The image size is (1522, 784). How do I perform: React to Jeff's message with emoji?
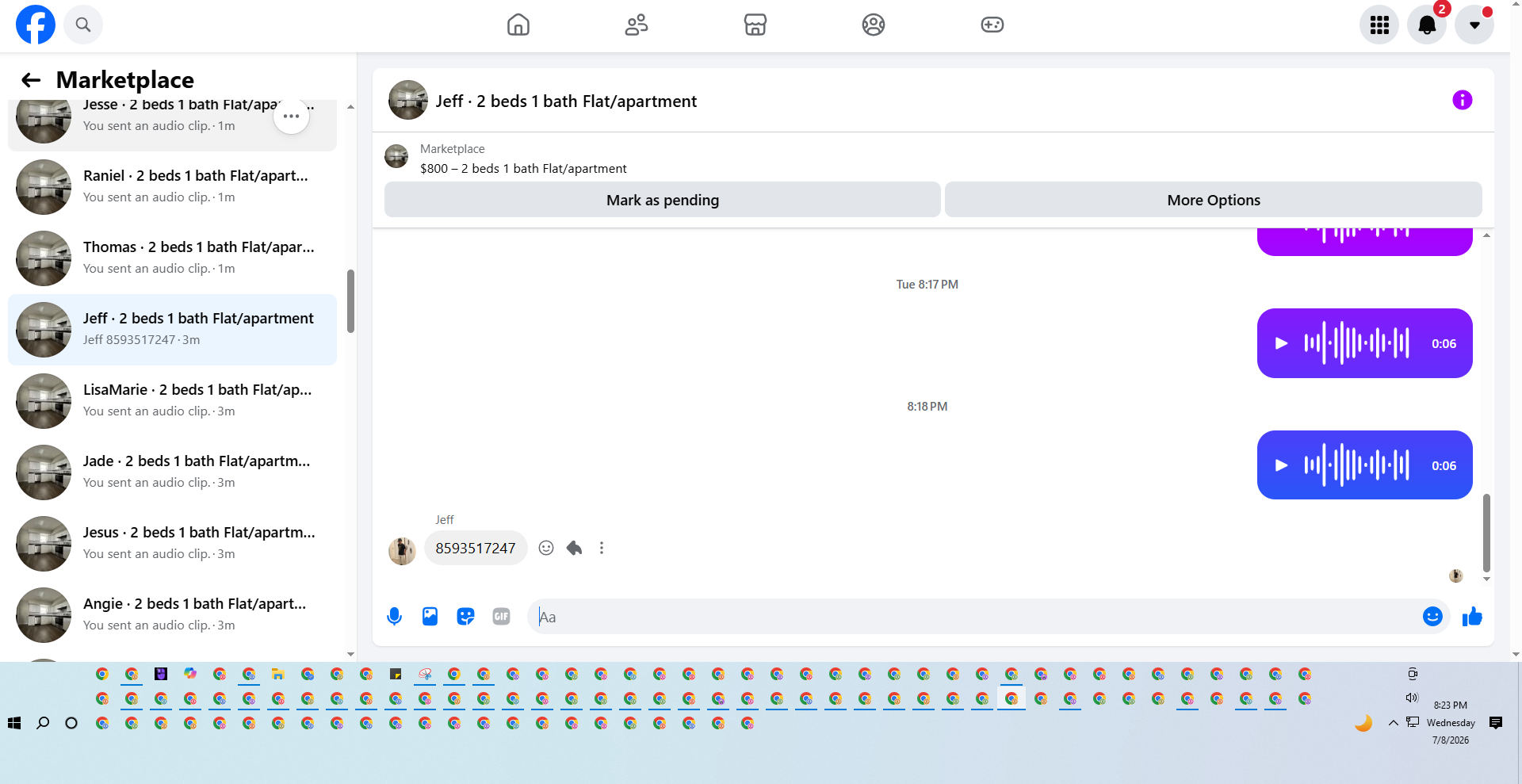[x=546, y=548]
